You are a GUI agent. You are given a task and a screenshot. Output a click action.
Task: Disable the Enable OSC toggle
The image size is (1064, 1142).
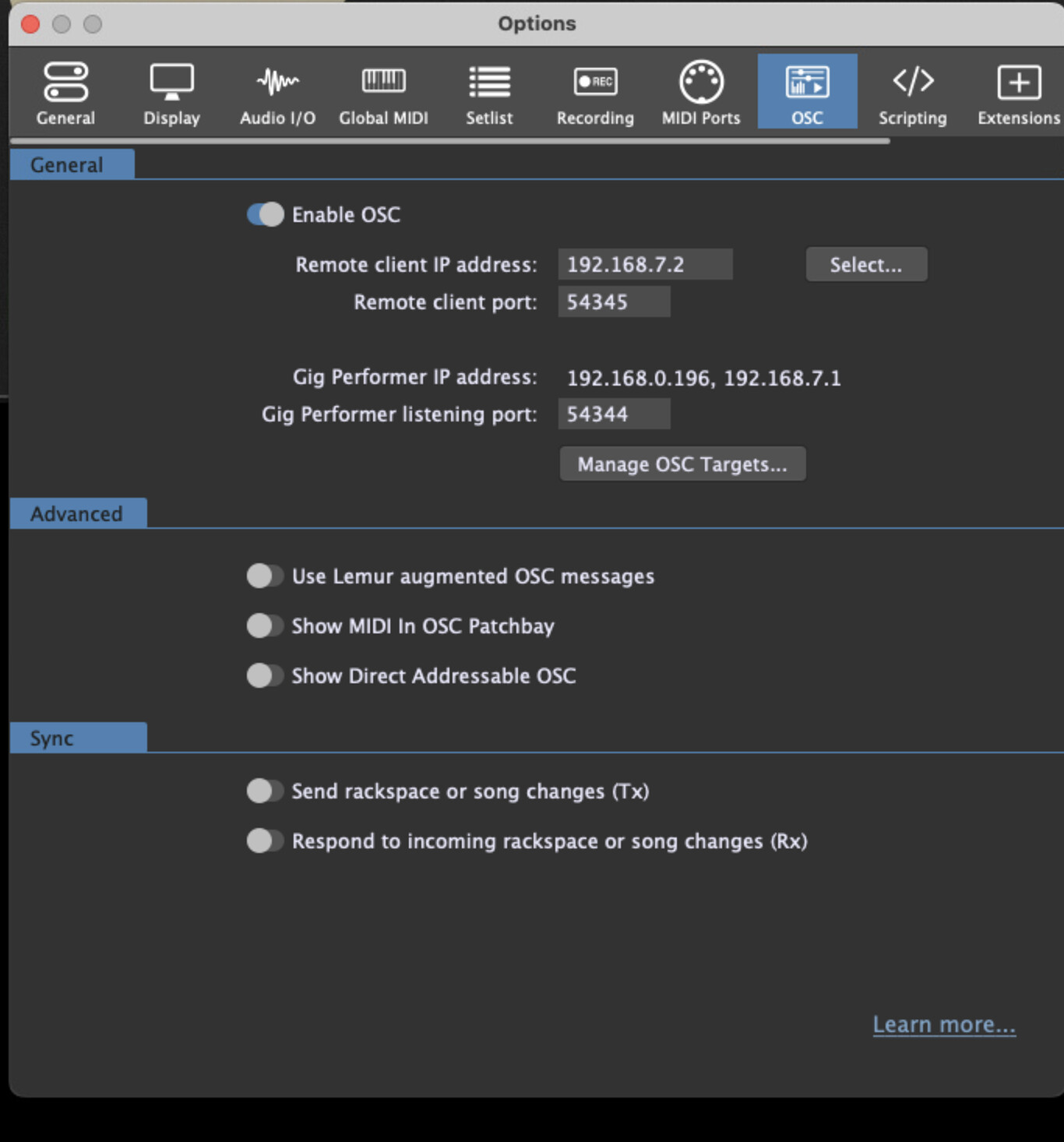pyautogui.click(x=265, y=215)
